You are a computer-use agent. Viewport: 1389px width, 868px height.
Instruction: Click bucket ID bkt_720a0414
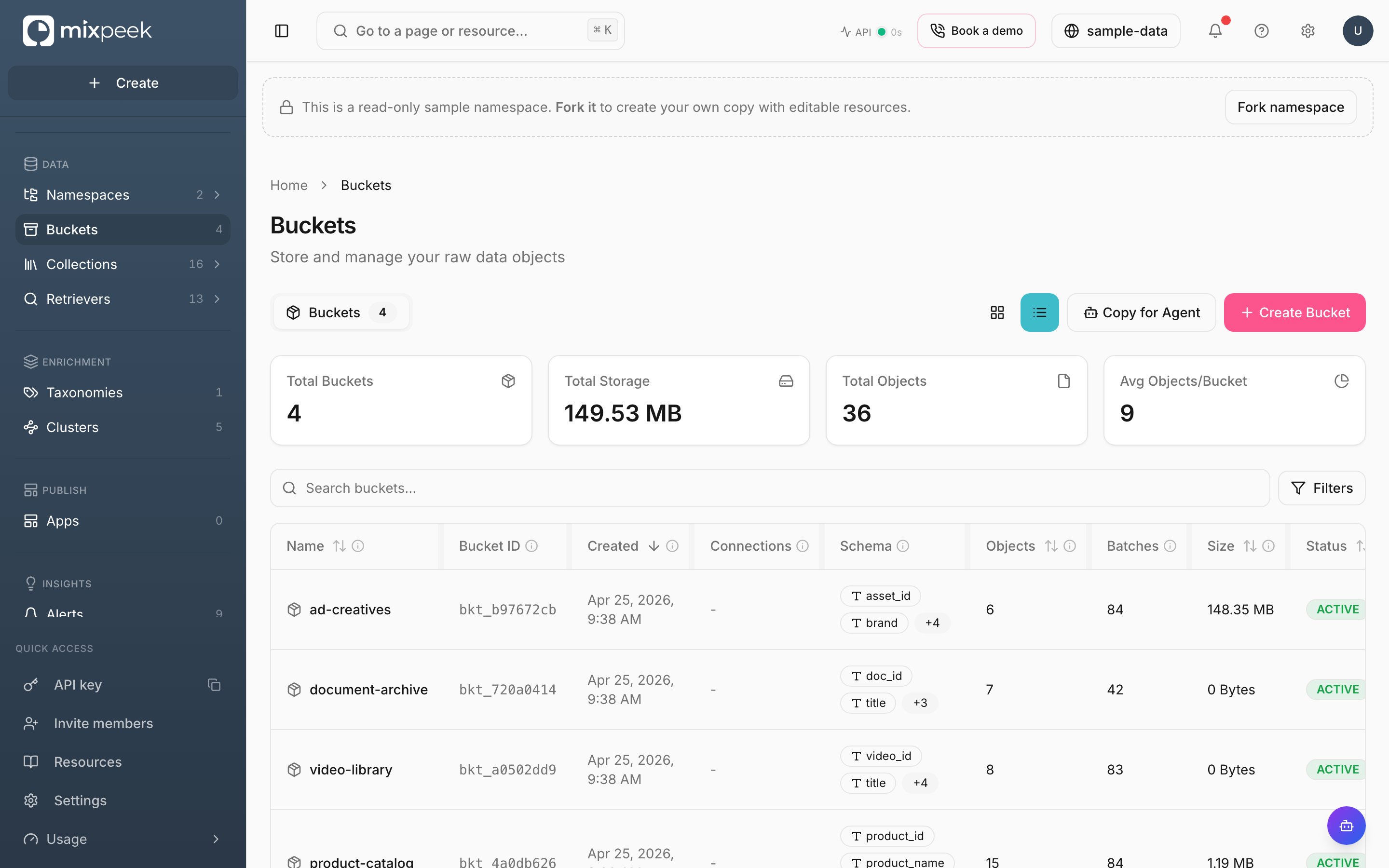[507, 690]
